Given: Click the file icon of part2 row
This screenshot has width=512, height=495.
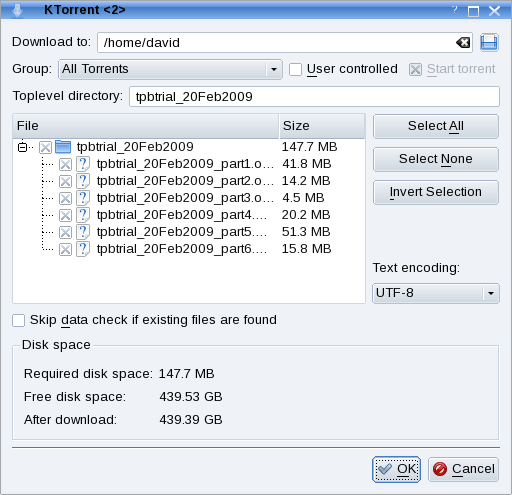Looking at the screenshot, I should [x=83, y=181].
